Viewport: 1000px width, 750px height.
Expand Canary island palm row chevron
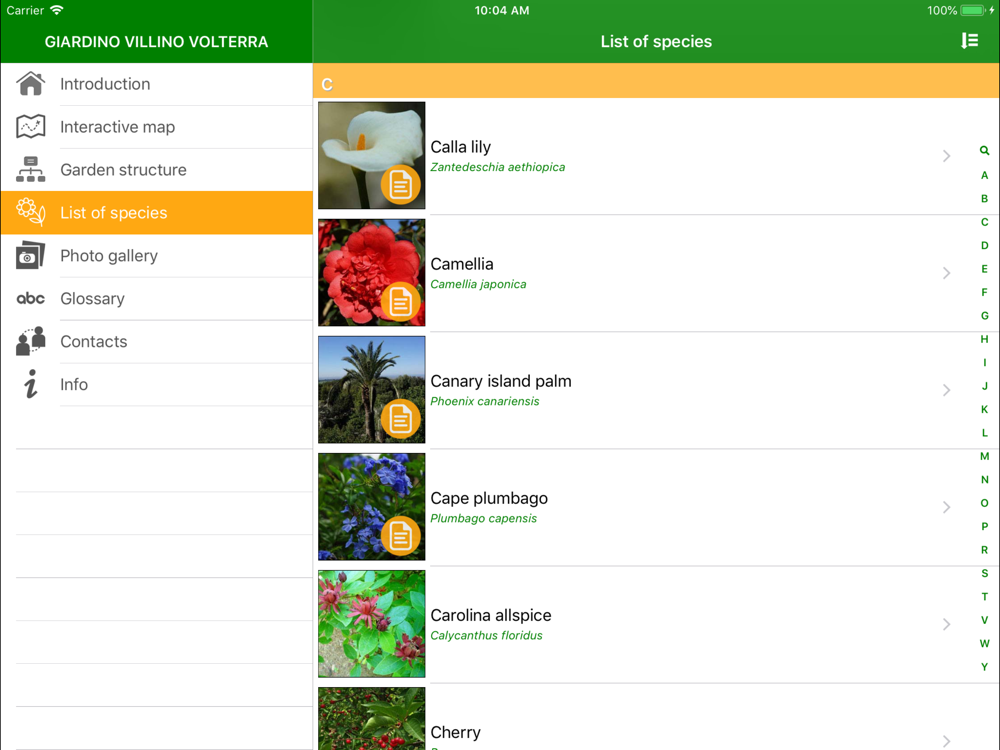pyautogui.click(x=946, y=390)
